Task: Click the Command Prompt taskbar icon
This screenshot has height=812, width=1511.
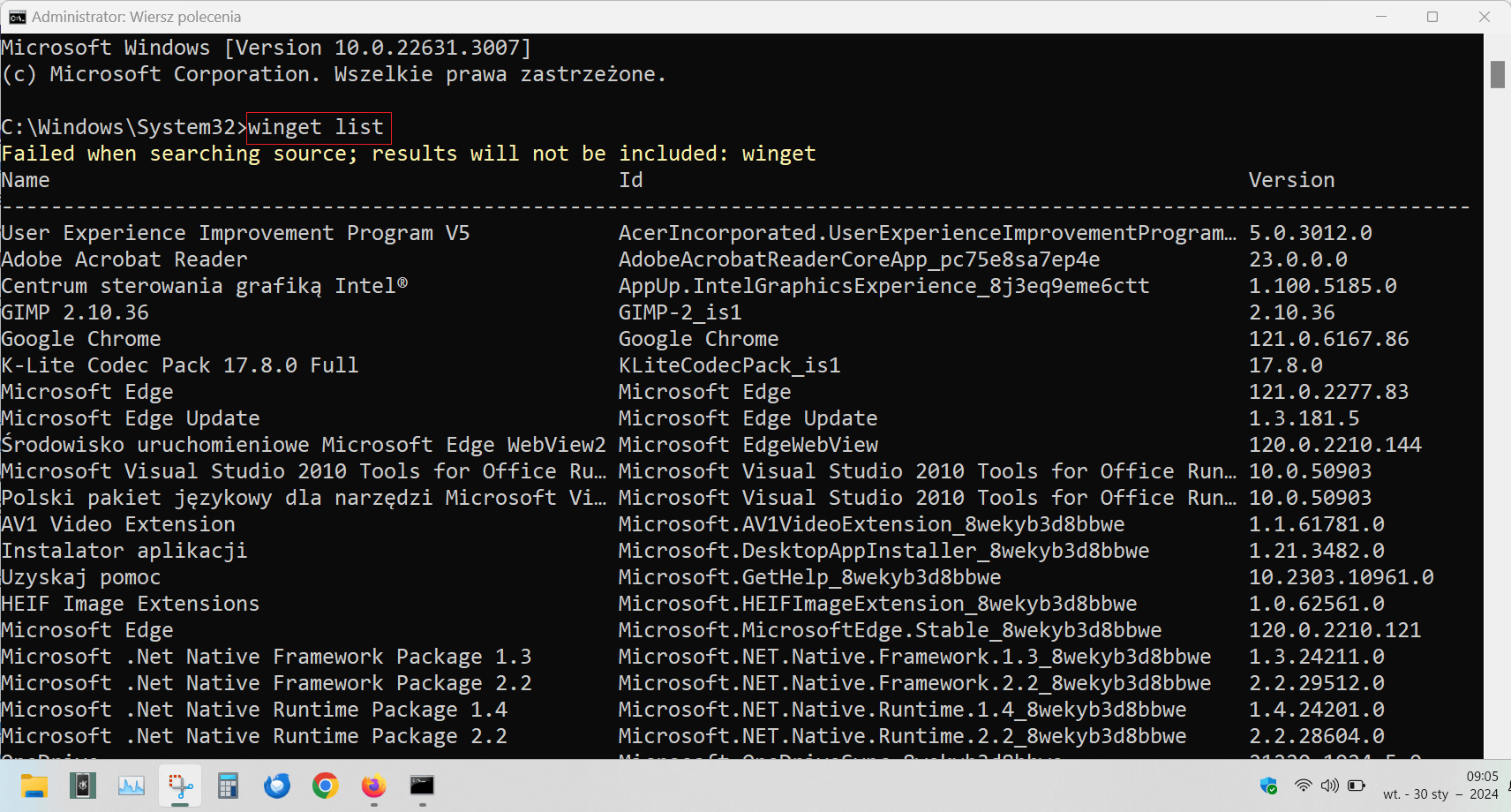Action: [422, 786]
